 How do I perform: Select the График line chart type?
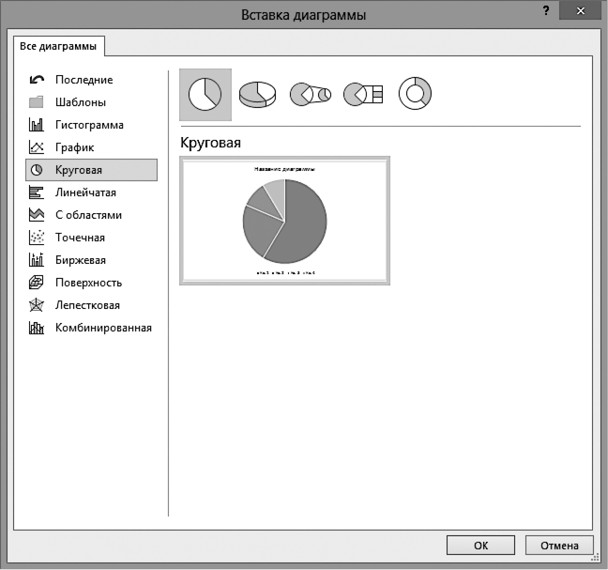(x=75, y=147)
